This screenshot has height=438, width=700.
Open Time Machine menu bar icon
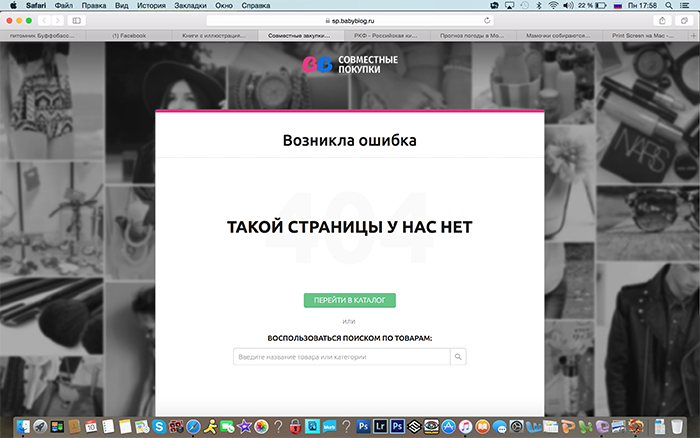[x=525, y=5]
